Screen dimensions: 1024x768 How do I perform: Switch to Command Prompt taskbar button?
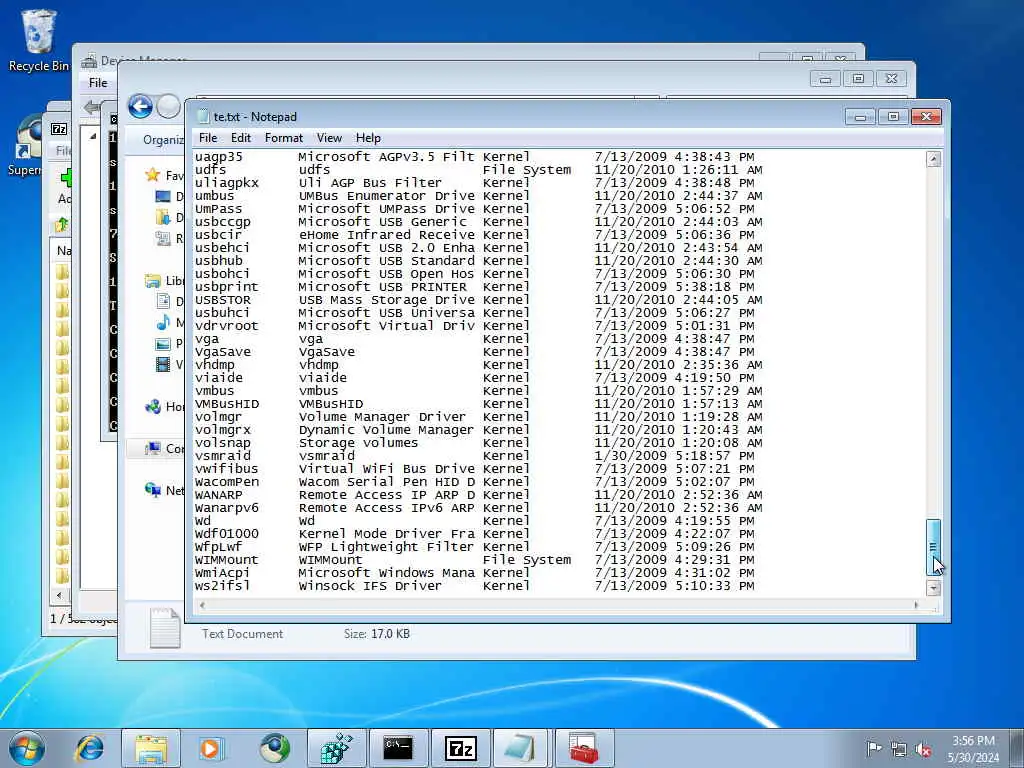(x=398, y=748)
